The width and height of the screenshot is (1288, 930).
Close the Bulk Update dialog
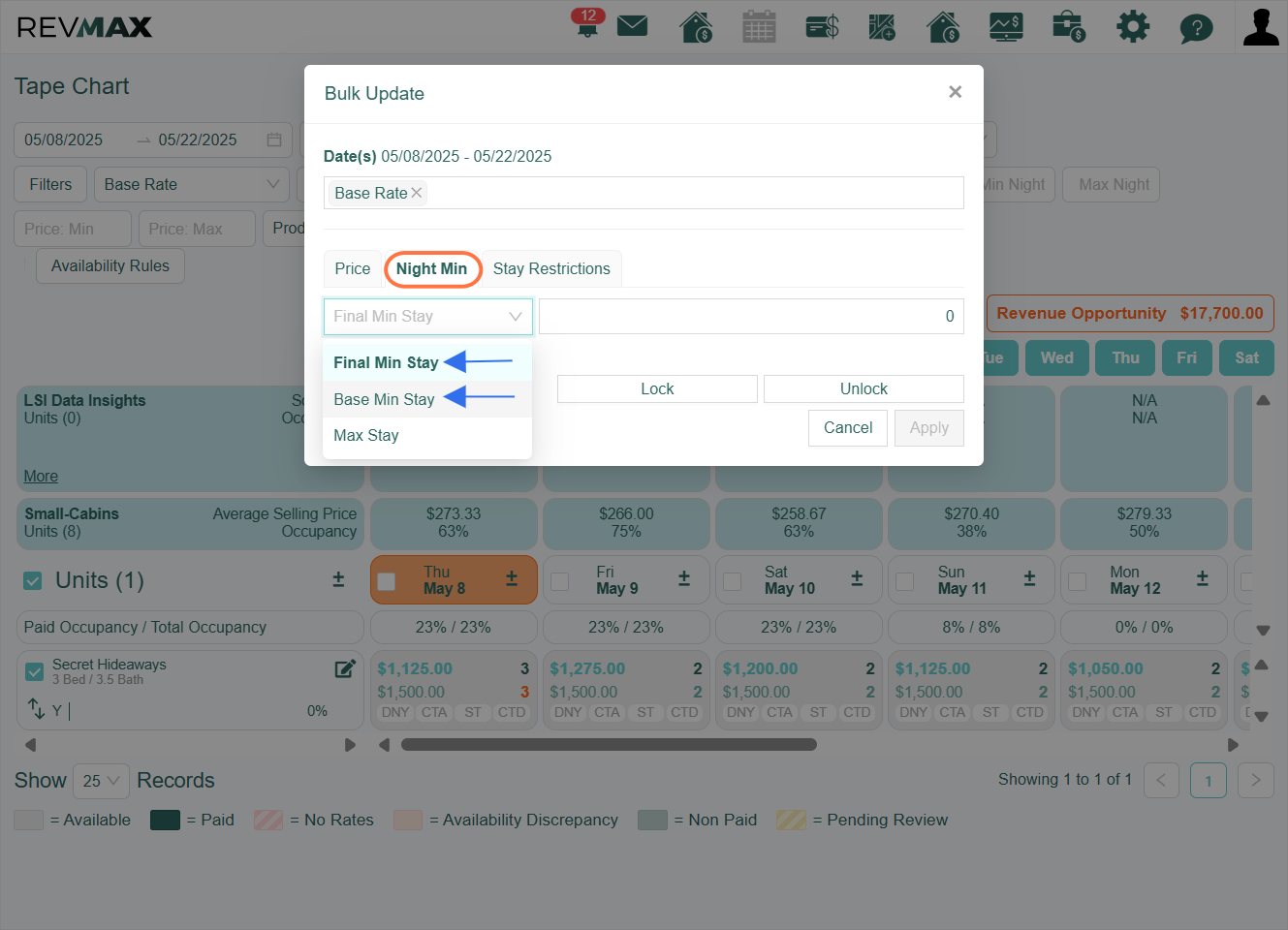955,92
